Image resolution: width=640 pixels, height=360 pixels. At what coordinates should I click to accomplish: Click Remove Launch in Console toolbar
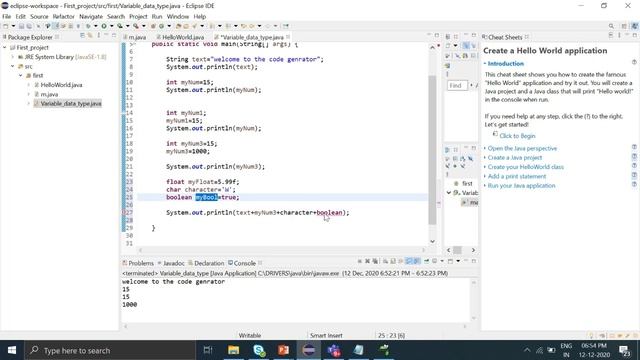[x=367, y=261]
